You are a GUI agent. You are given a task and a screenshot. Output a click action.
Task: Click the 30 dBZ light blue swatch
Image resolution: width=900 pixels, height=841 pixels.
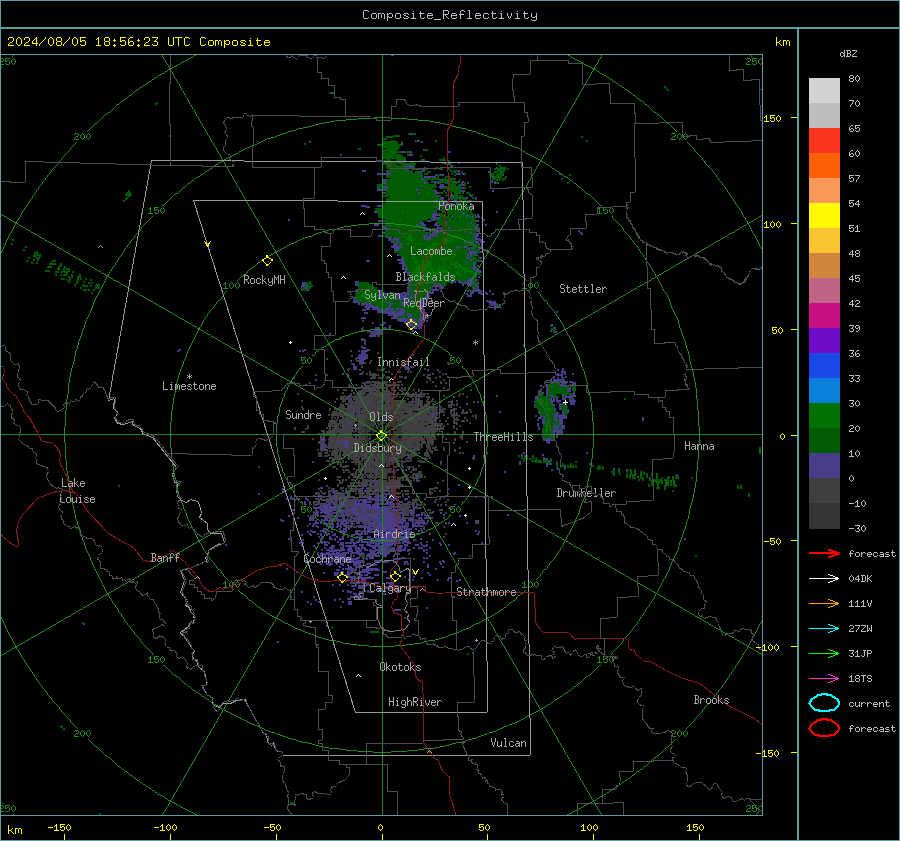pos(824,390)
